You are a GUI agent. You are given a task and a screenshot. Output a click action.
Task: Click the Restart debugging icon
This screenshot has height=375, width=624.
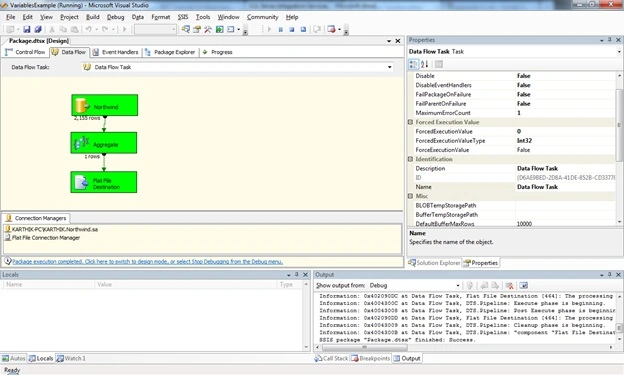coord(303,29)
